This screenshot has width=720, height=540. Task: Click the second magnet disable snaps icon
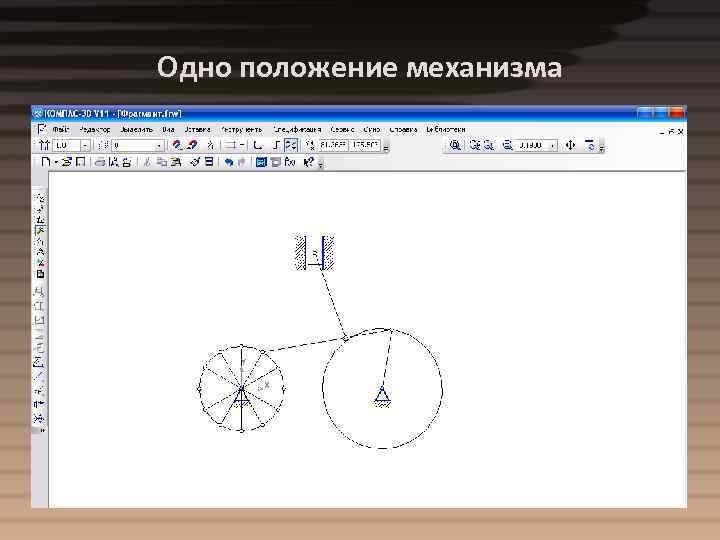[191, 146]
